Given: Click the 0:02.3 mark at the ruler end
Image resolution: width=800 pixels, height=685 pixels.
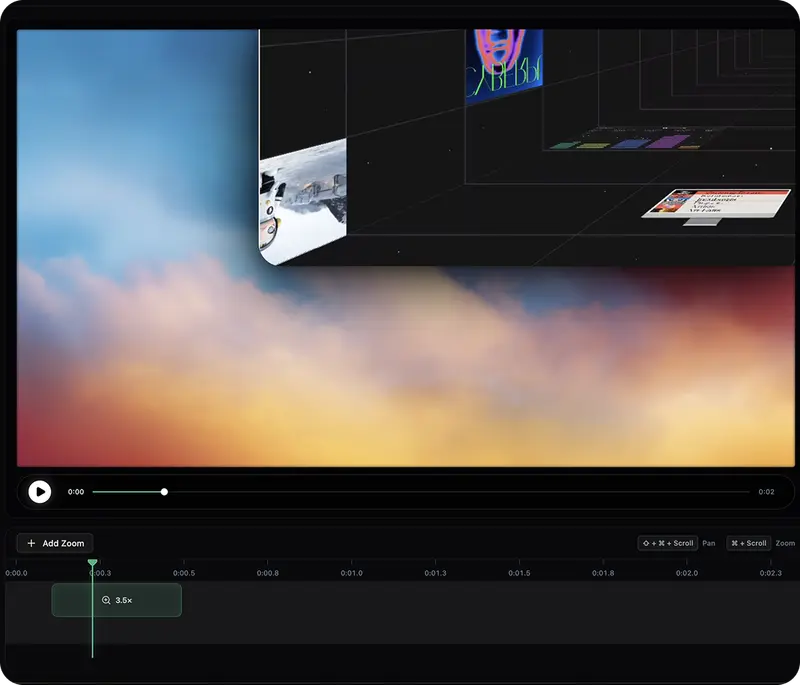Looking at the screenshot, I should pos(770,572).
